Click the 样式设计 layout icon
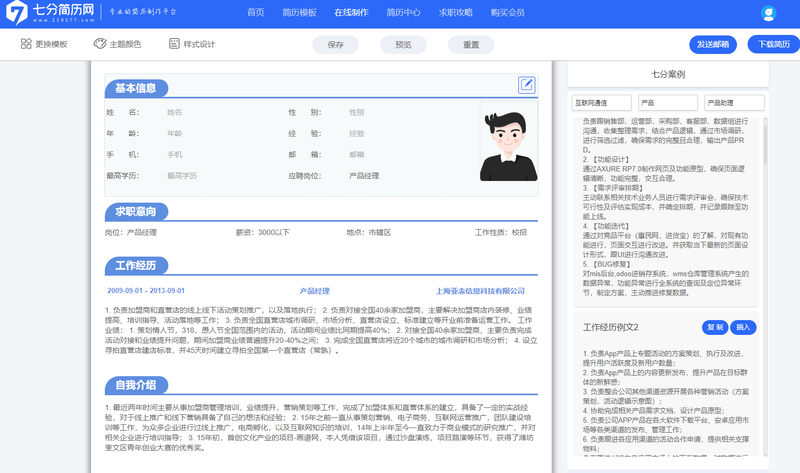The image size is (800, 473). coord(174,44)
